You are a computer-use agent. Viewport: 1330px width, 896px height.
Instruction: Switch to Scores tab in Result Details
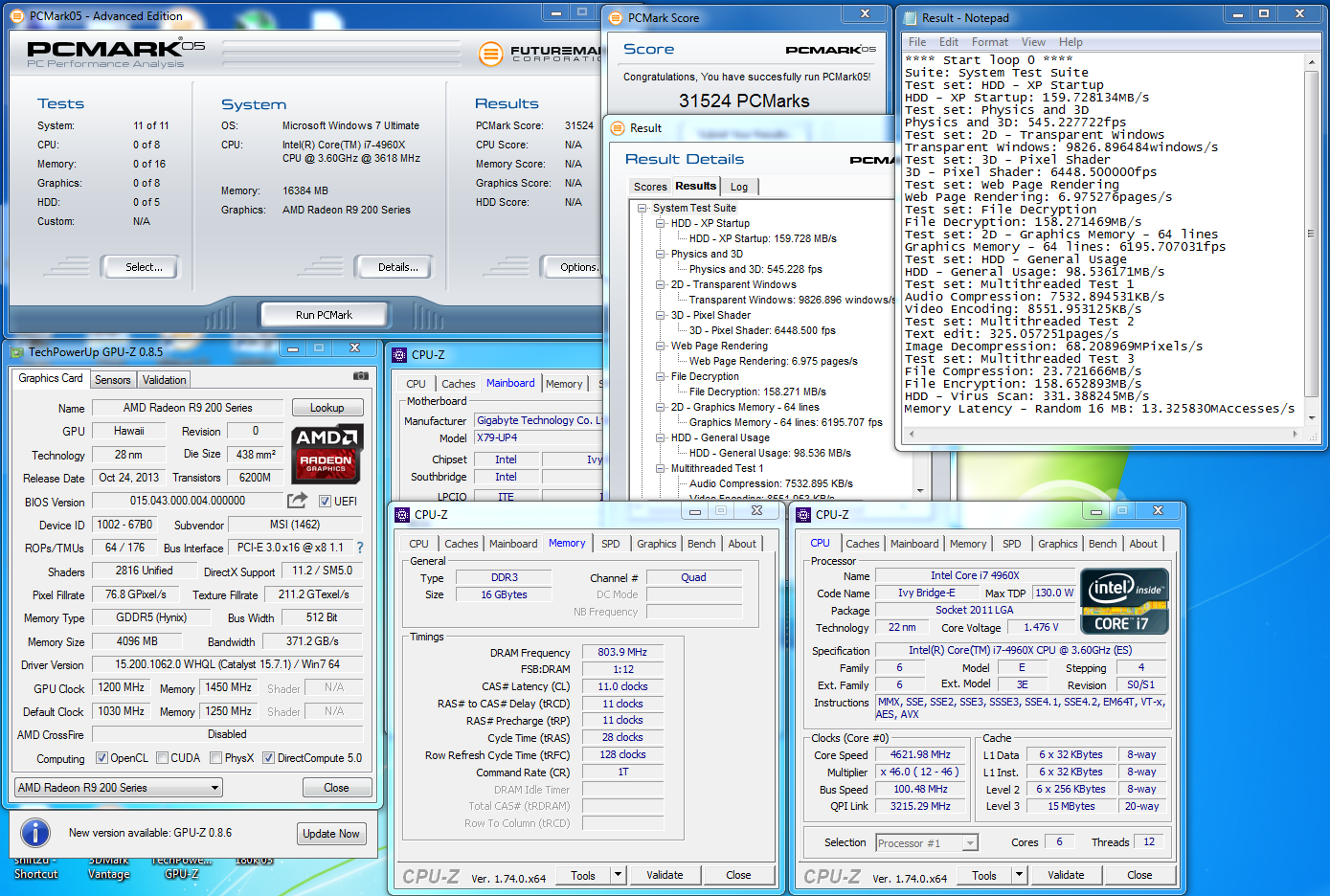click(x=650, y=187)
